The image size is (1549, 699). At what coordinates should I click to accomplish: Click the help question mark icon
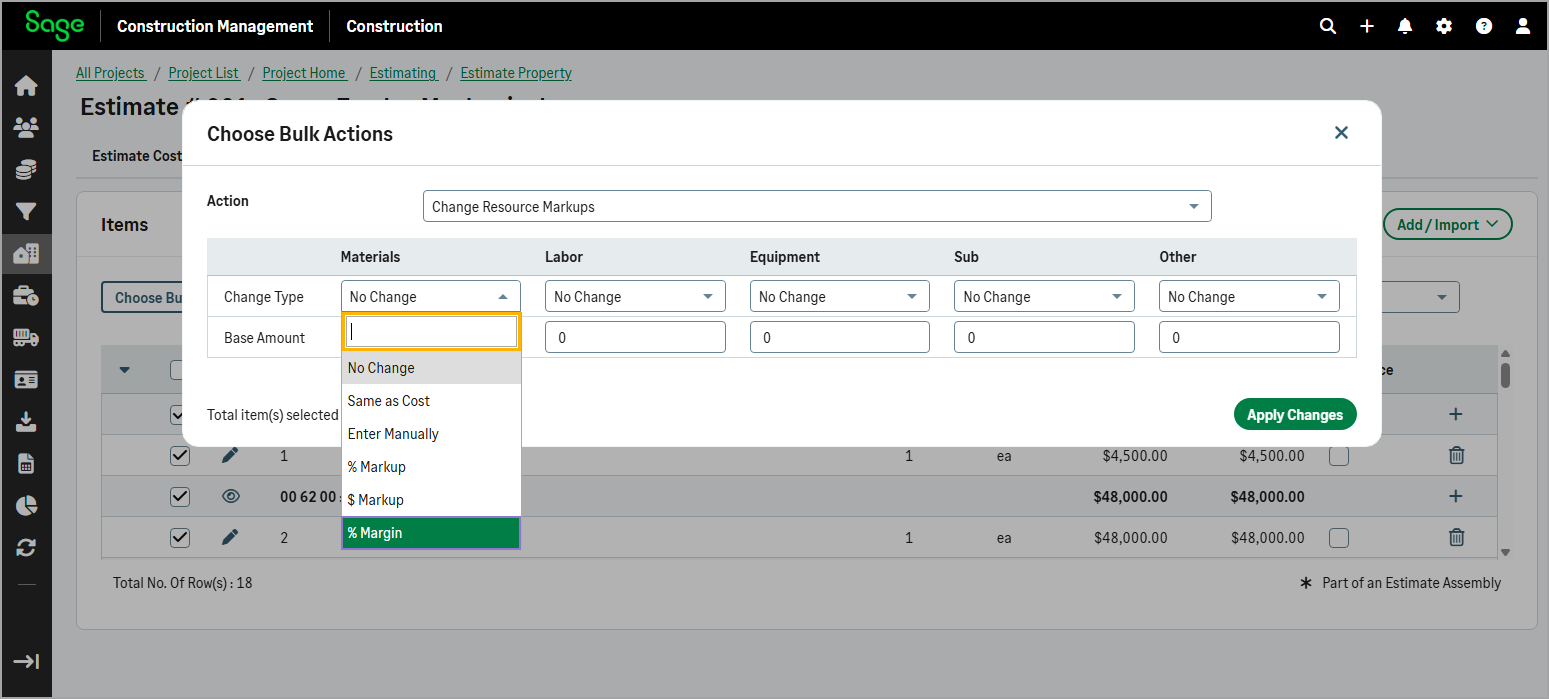(x=1484, y=26)
